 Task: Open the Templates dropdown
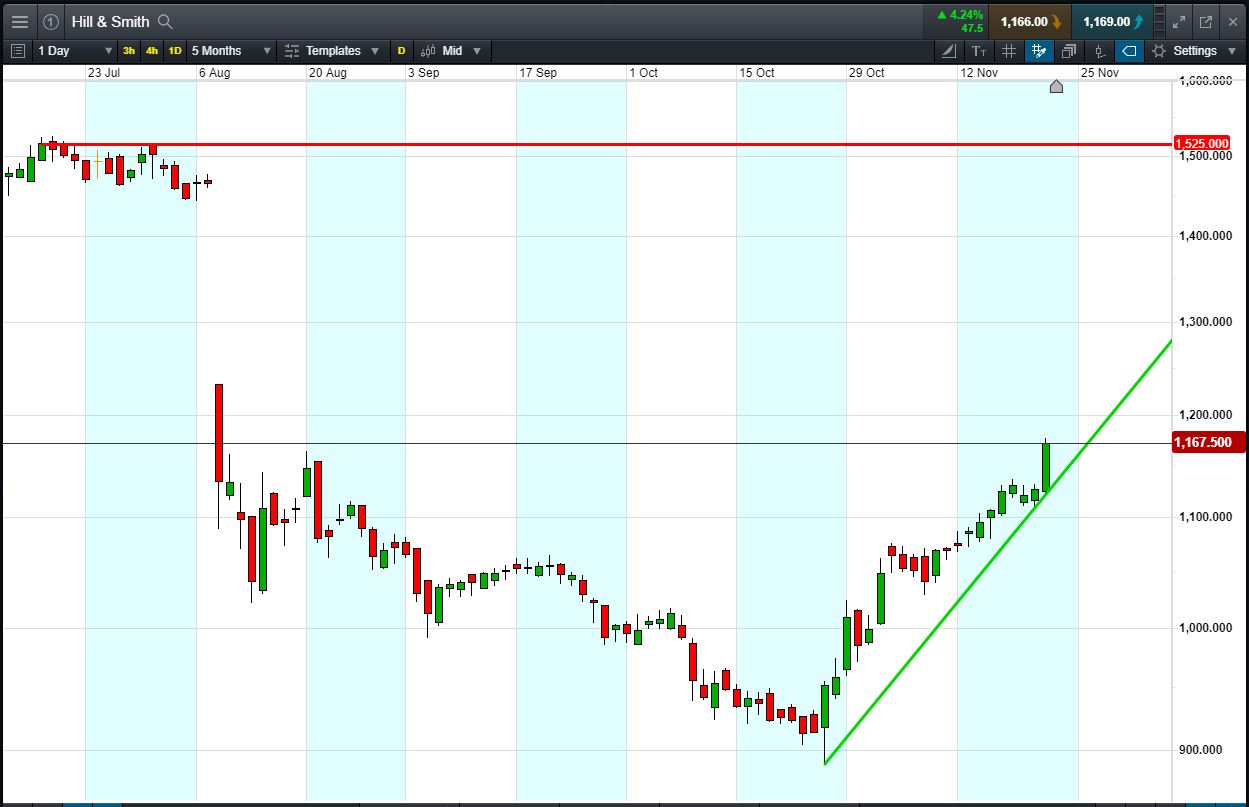point(332,50)
